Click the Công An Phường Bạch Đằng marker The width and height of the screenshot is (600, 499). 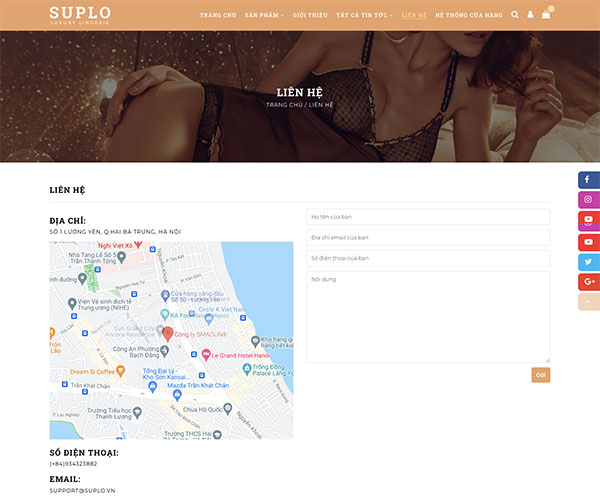165,351
